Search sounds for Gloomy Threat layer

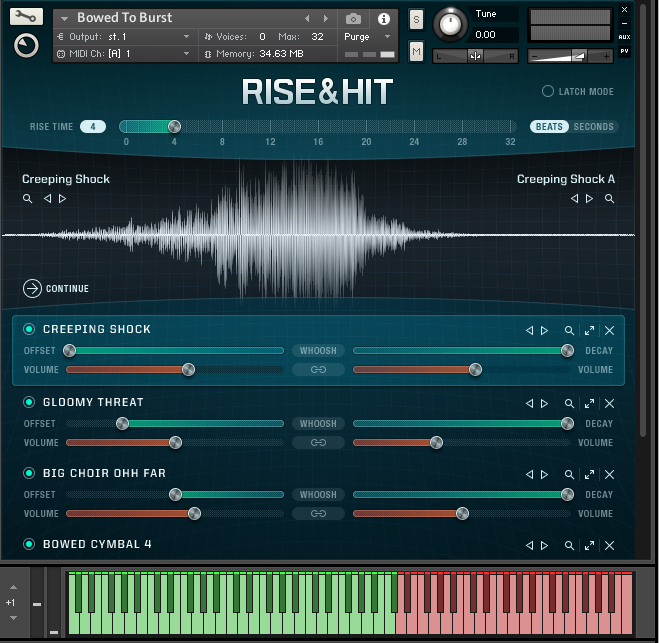pyautogui.click(x=569, y=403)
